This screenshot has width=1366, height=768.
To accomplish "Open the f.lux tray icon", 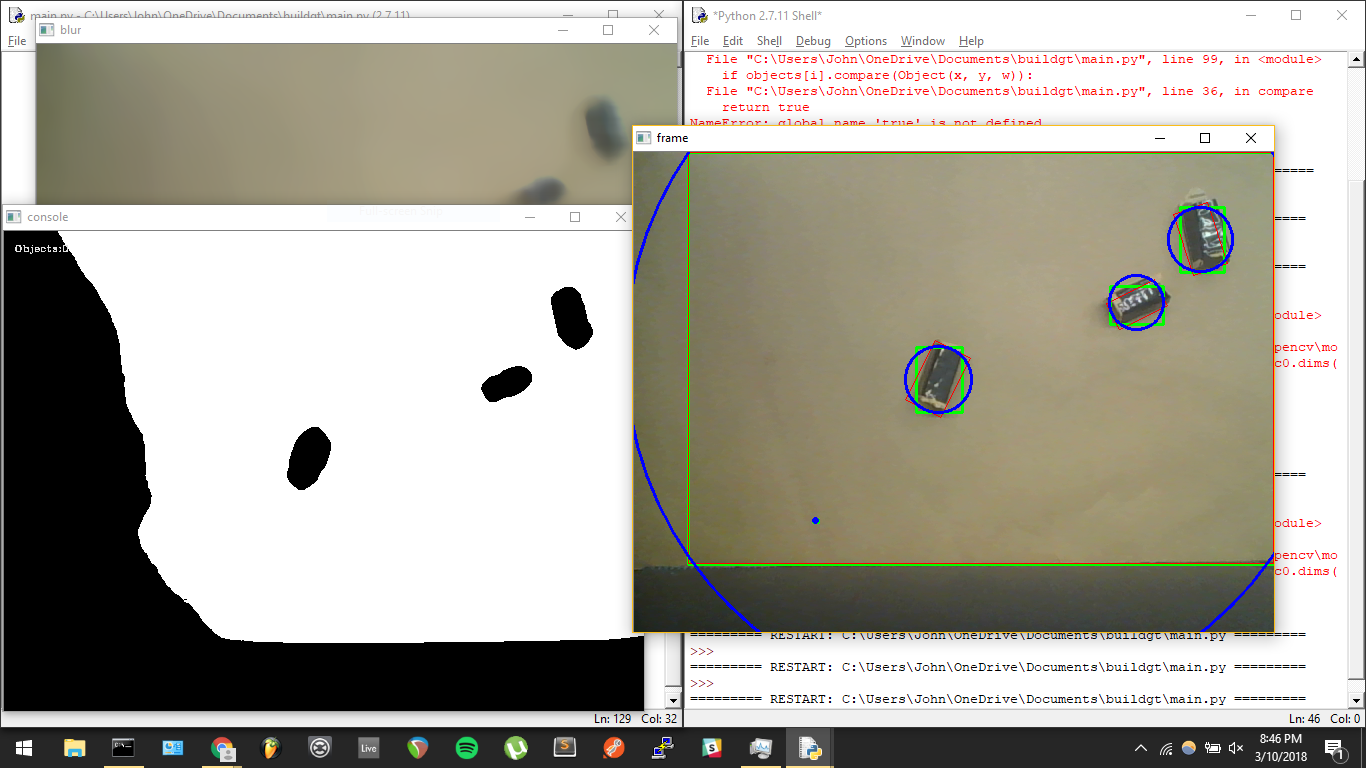I will (x=1189, y=748).
